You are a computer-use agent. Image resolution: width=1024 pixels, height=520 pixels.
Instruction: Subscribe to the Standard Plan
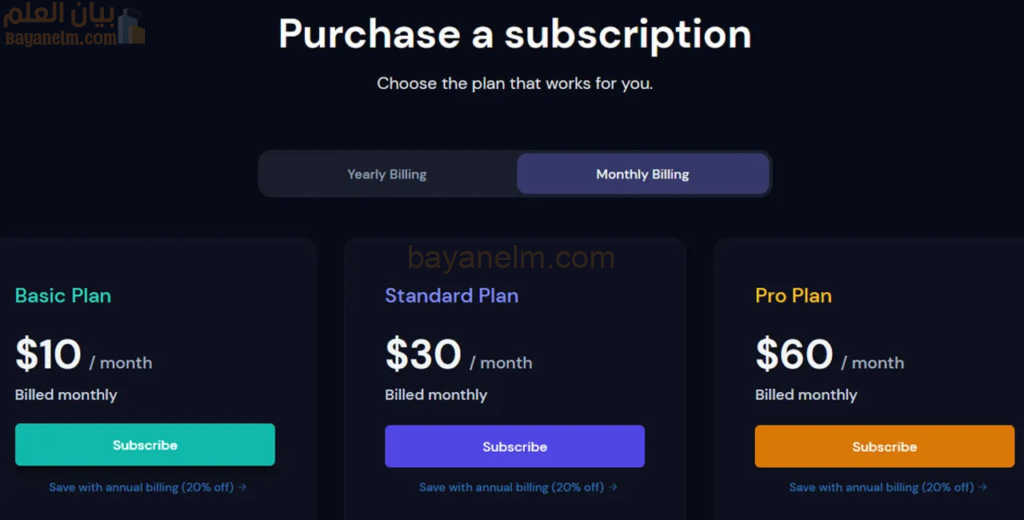click(515, 447)
